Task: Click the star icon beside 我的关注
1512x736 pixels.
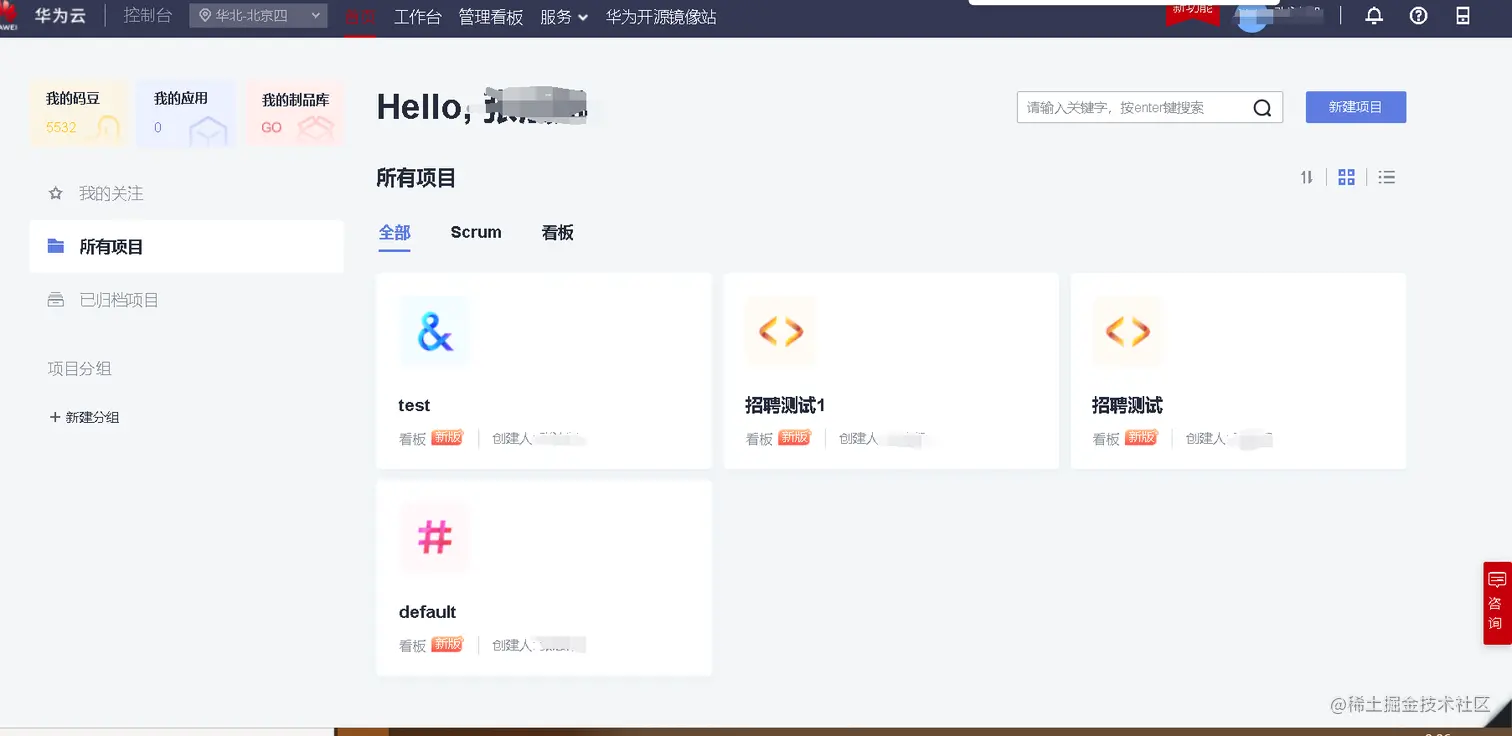Action: click(x=56, y=193)
